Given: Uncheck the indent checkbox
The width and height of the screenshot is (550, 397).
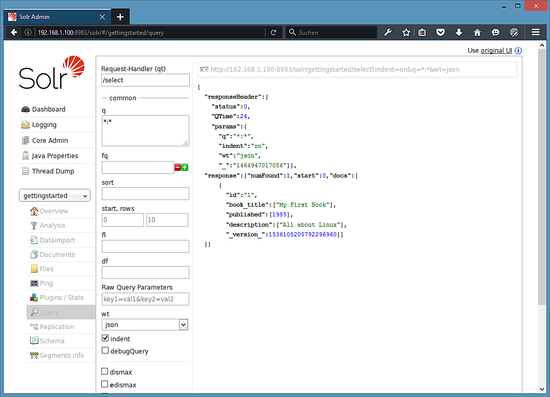Looking at the screenshot, I should (105, 338).
